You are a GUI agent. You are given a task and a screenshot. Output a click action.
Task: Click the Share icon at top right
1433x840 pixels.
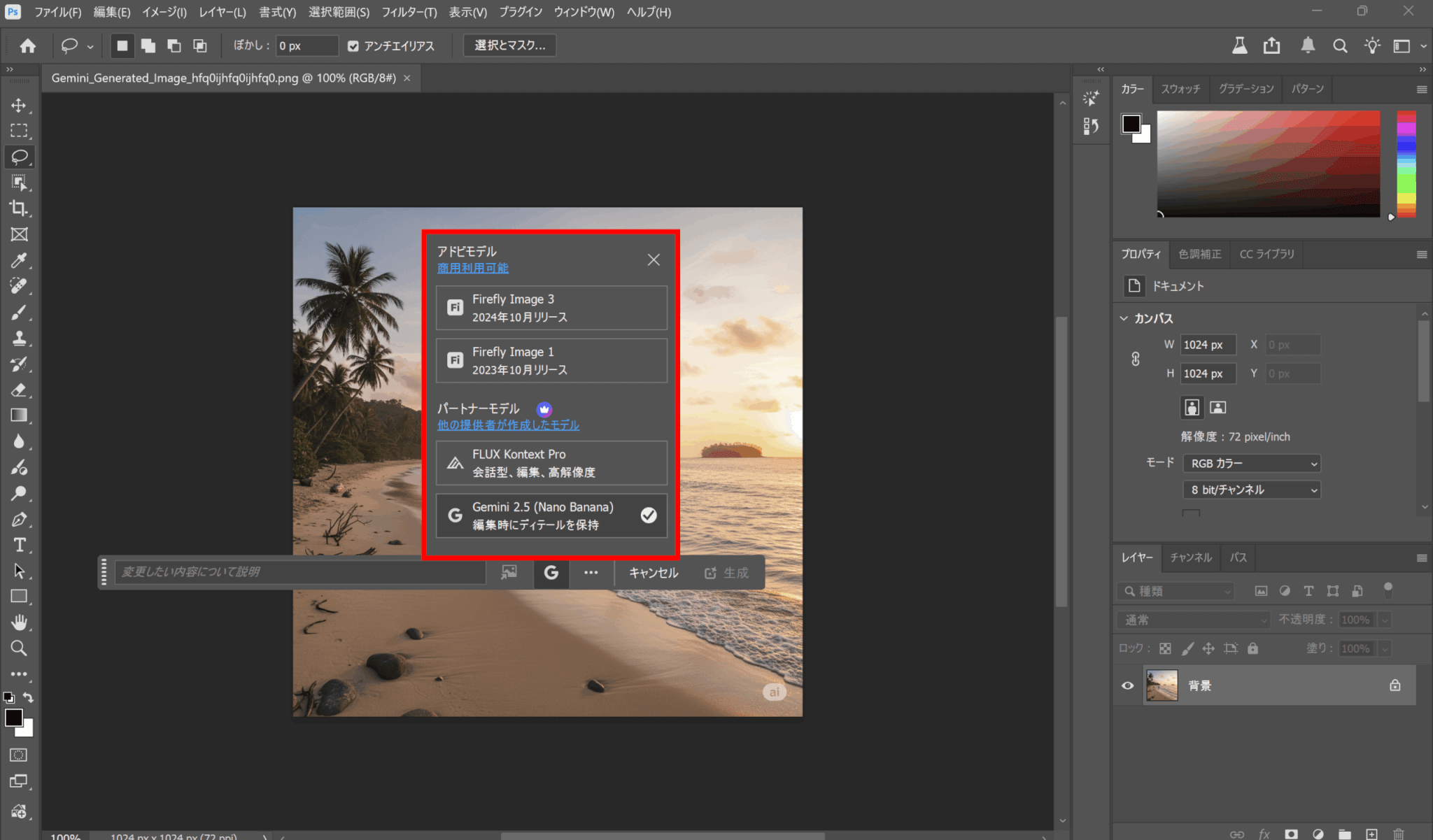[x=1271, y=46]
